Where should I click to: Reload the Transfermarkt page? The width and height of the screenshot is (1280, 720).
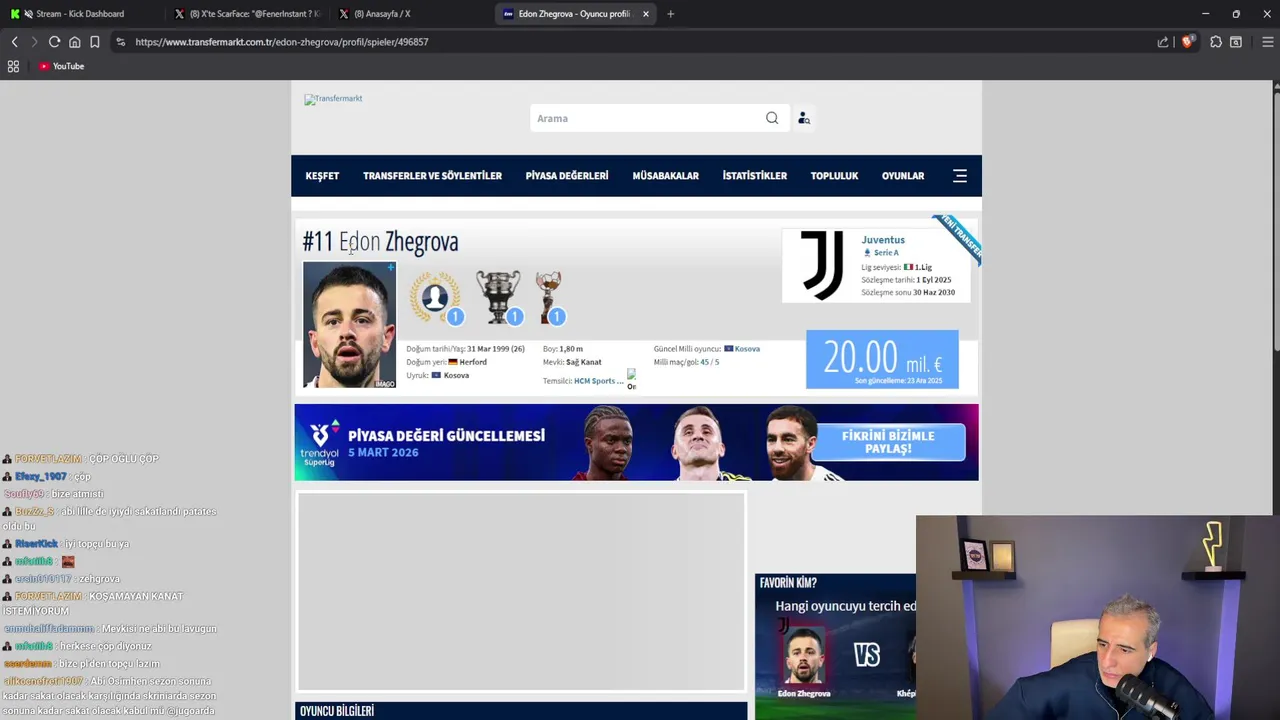pos(54,42)
